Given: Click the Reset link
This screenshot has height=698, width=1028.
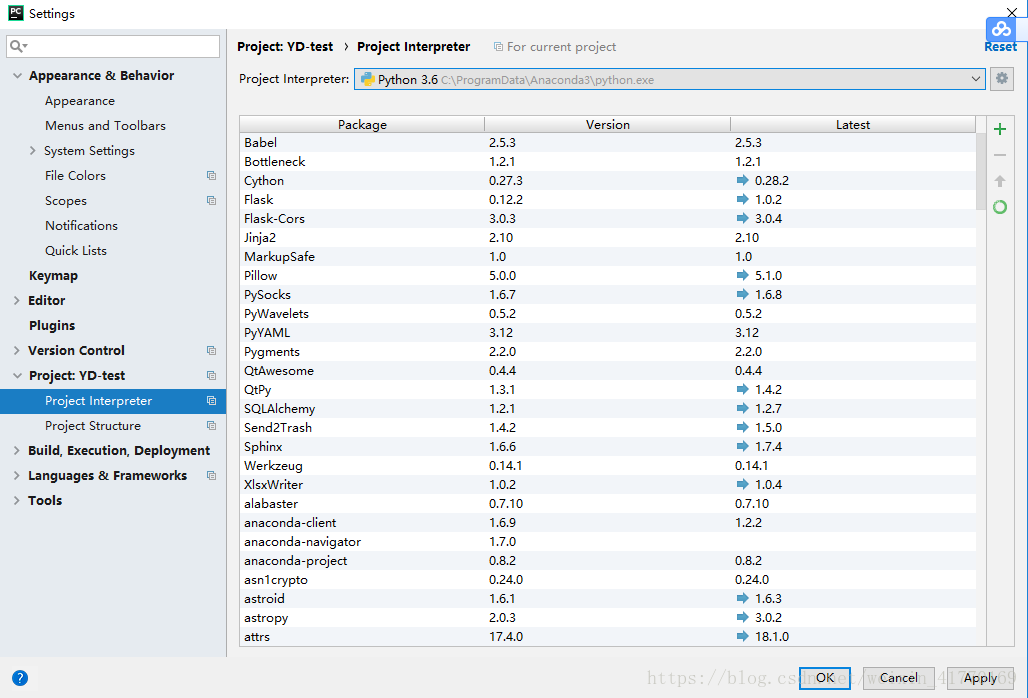Looking at the screenshot, I should pos(1000,47).
